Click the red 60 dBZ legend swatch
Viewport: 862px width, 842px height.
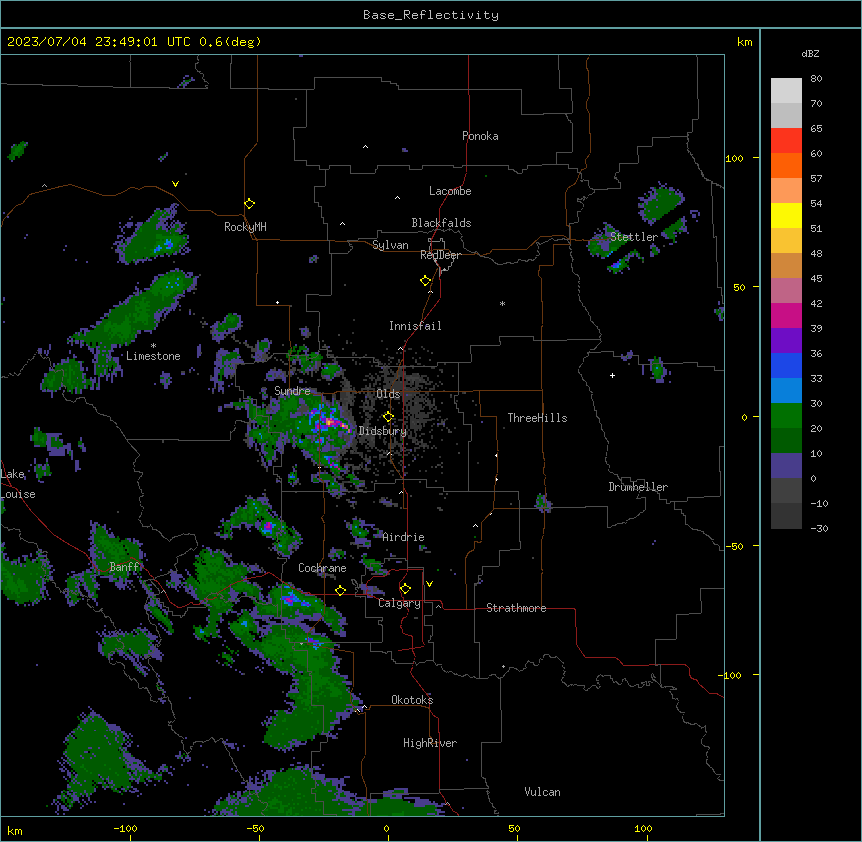point(786,141)
